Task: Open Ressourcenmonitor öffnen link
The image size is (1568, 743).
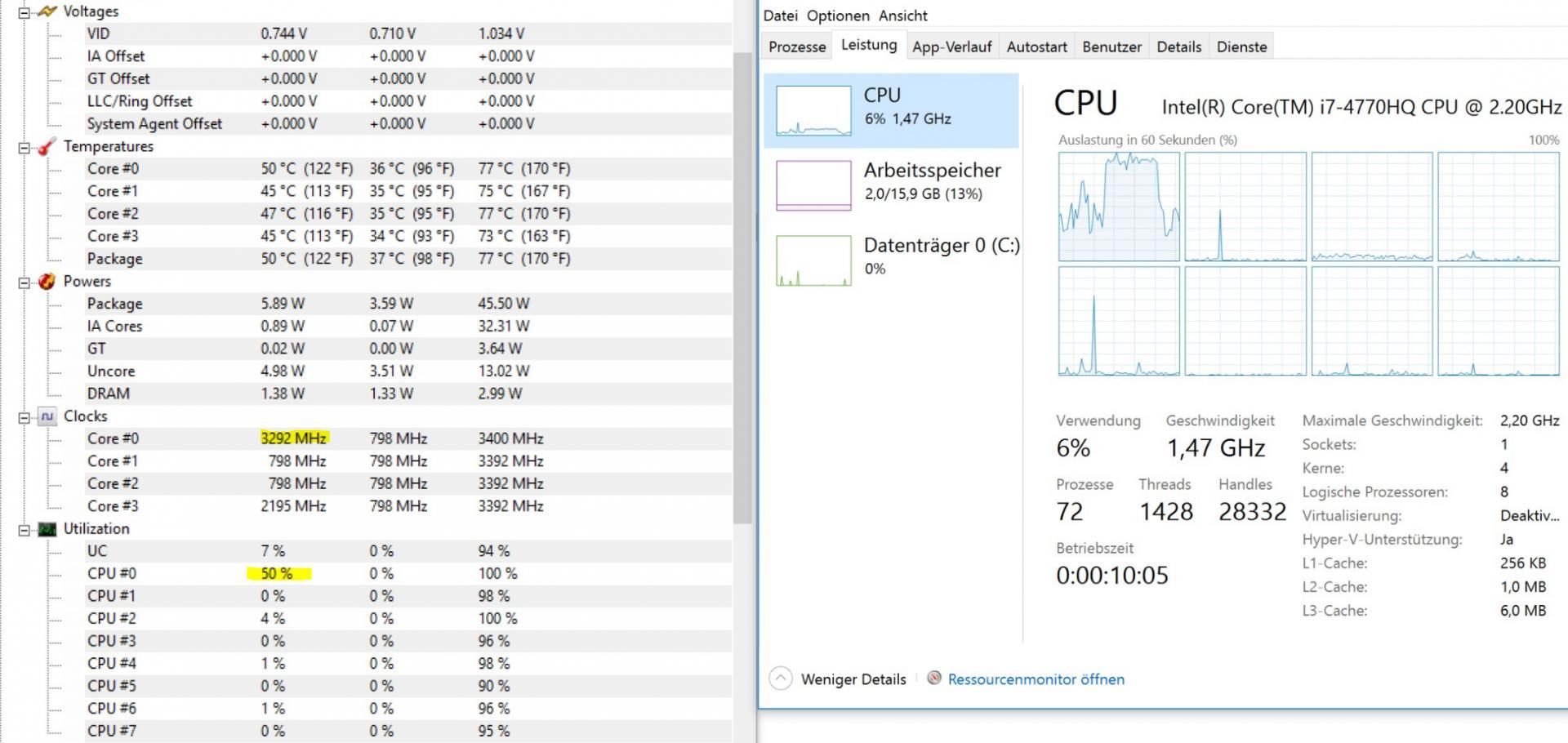Action: click(x=1036, y=679)
